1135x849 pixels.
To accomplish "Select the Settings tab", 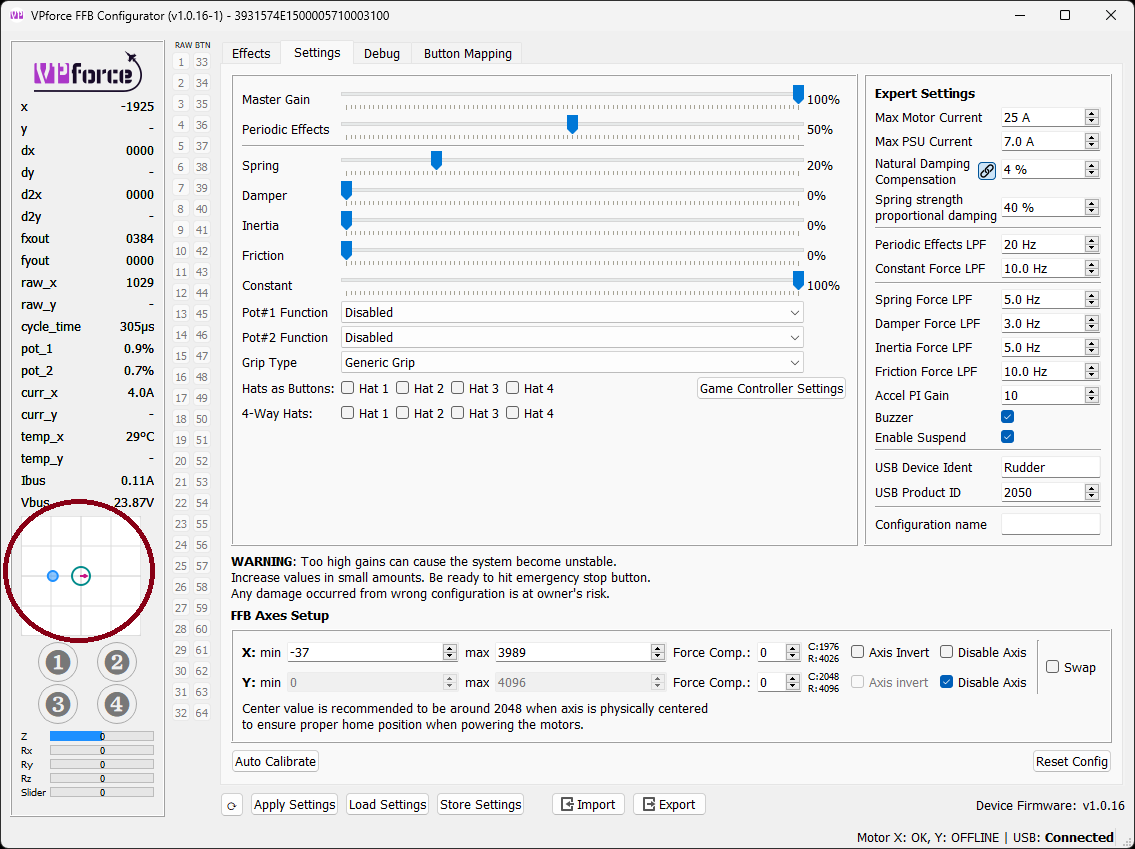I will [x=317, y=53].
